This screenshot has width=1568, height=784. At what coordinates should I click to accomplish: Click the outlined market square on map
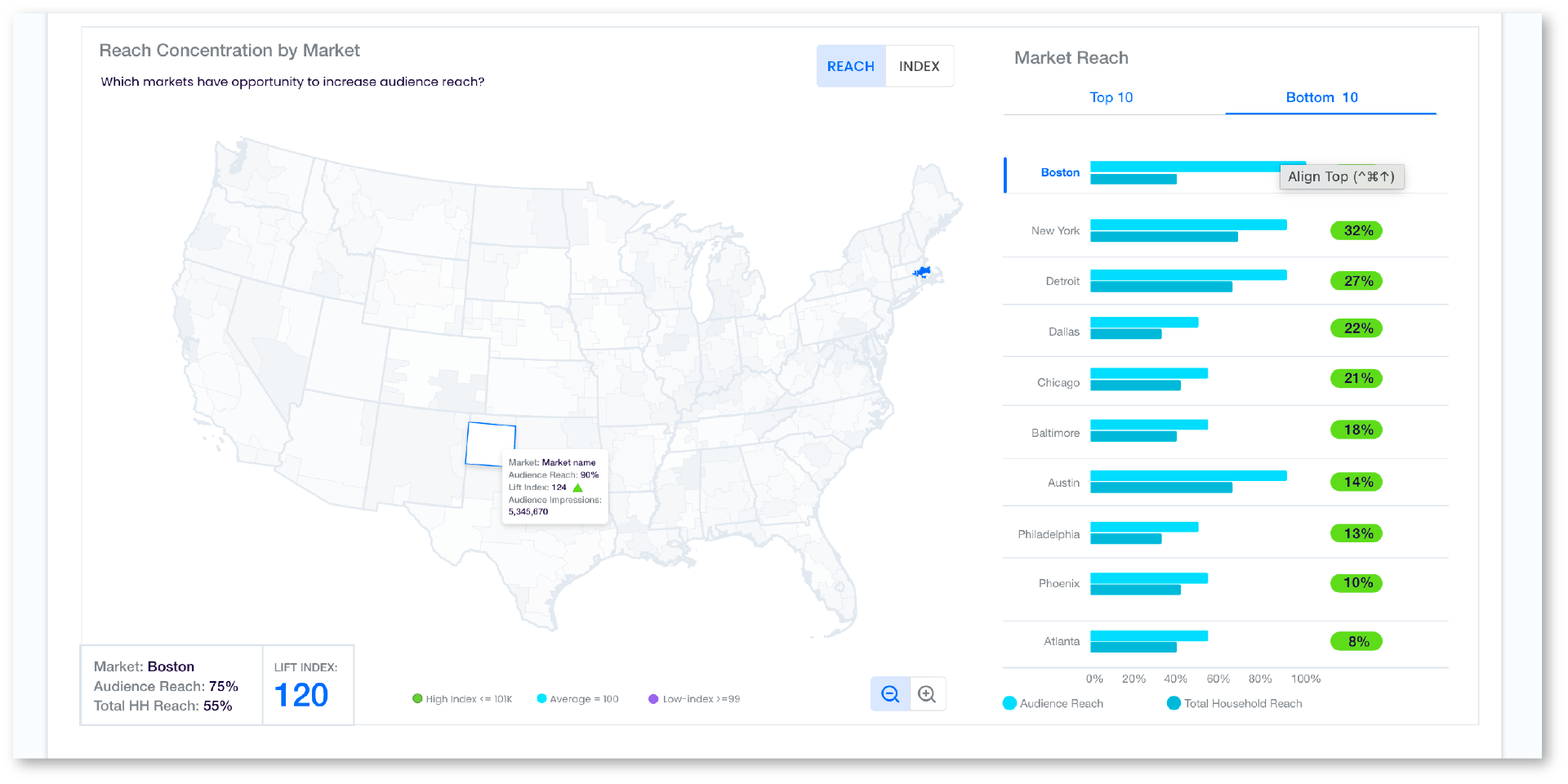491,444
